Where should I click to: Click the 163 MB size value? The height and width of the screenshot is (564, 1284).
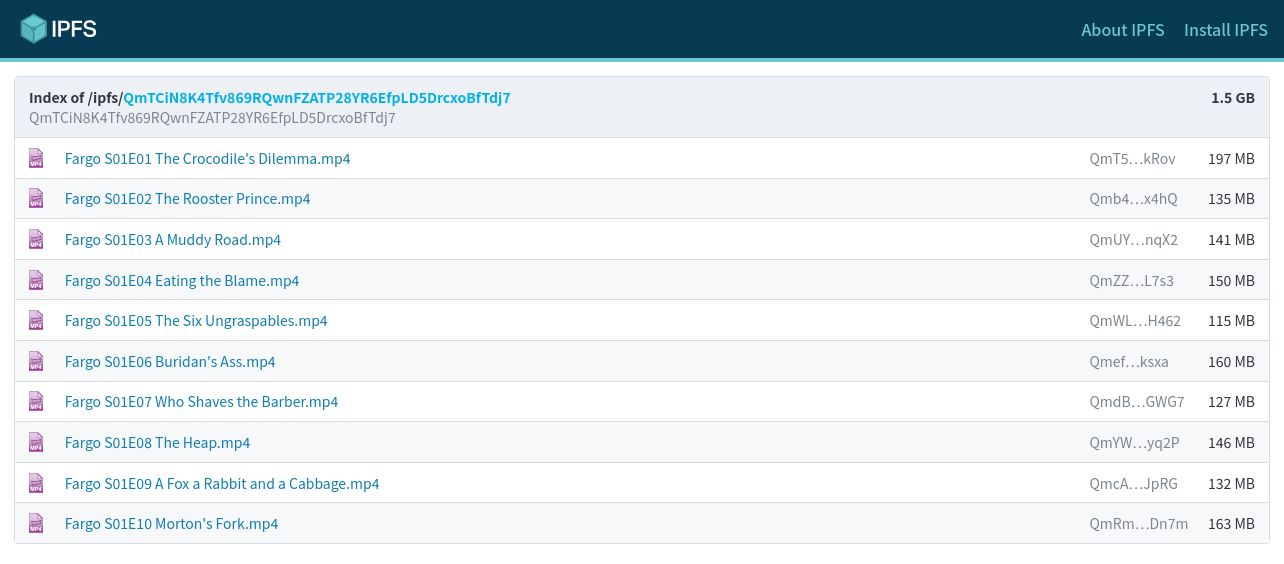coord(1231,524)
